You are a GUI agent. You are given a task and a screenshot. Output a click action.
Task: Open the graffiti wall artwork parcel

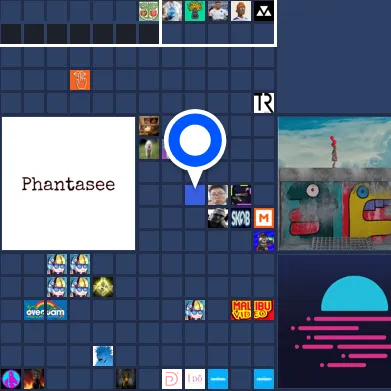pyautogui.click(x=334, y=183)
